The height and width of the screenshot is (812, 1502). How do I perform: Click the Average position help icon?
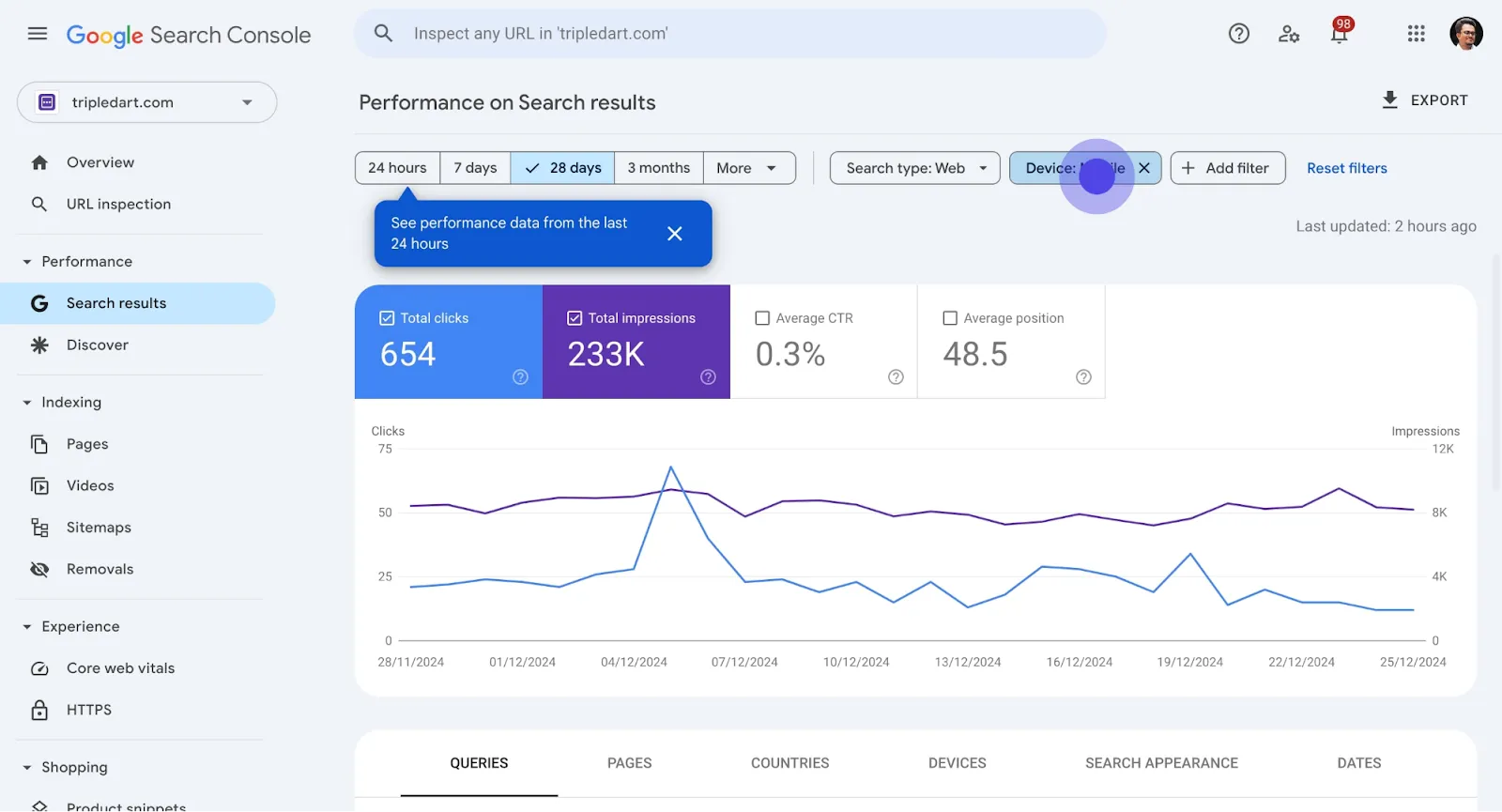coord(1083,377)
